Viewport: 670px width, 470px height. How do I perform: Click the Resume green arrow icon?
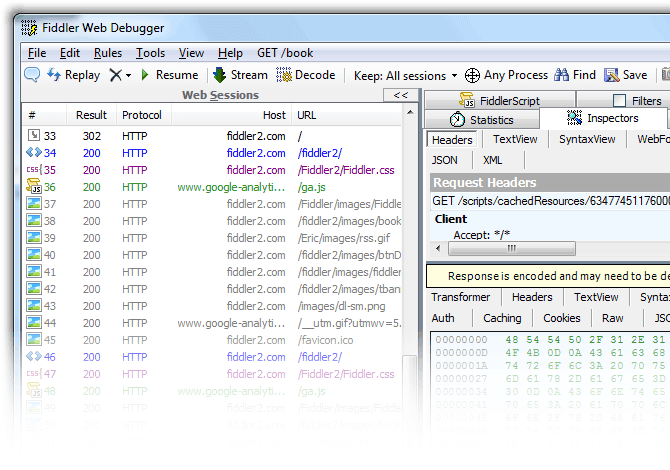pyautogui.click(x=145, y=75)
